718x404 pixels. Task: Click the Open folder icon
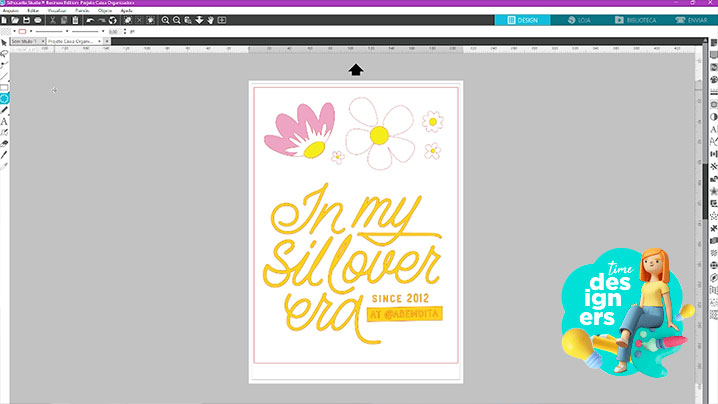tap(17, 20)
